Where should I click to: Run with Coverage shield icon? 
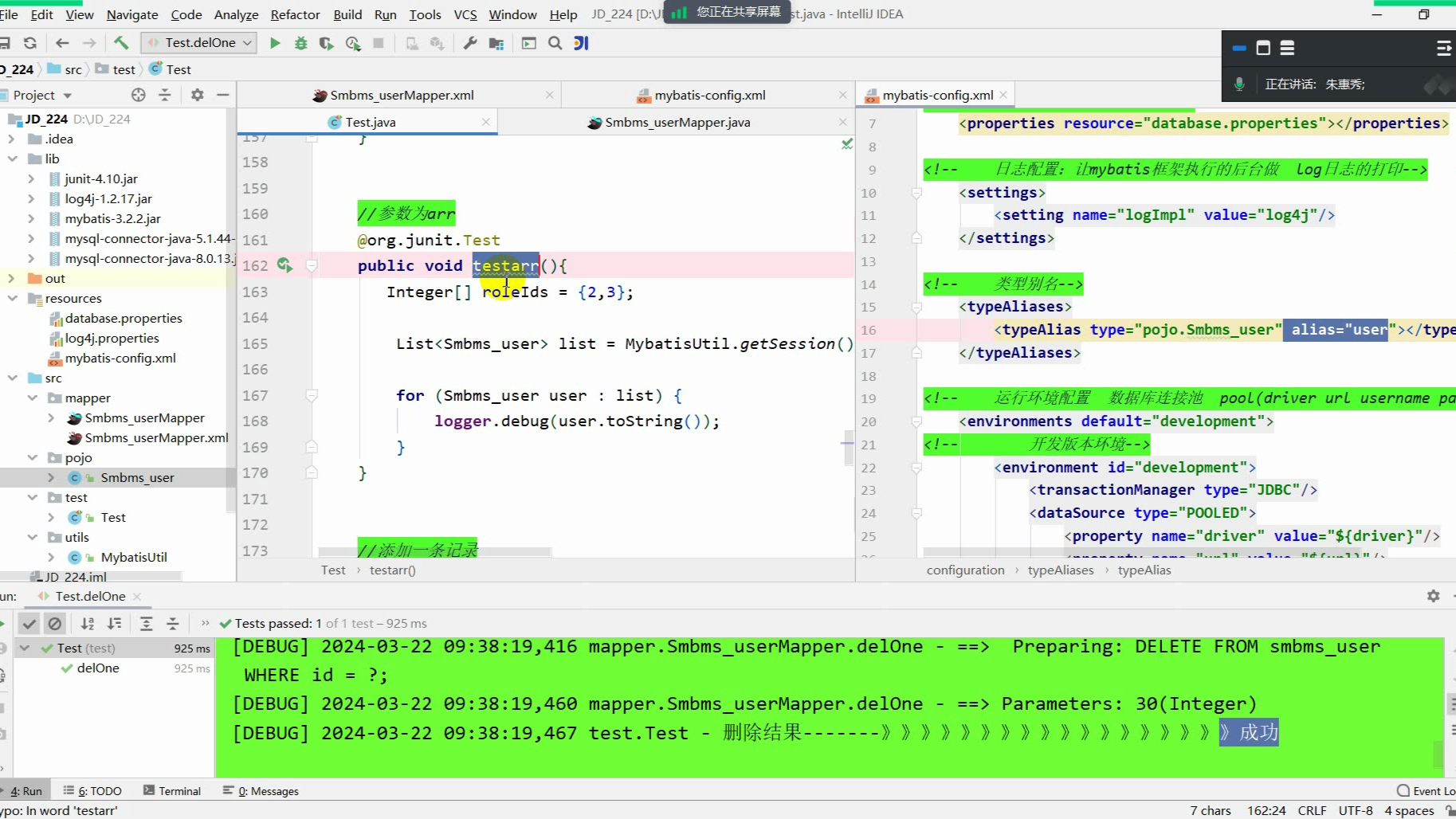326,43
